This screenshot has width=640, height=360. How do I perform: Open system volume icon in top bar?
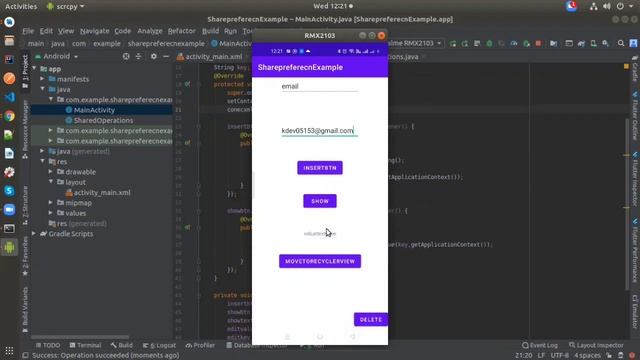pos(607,6)
